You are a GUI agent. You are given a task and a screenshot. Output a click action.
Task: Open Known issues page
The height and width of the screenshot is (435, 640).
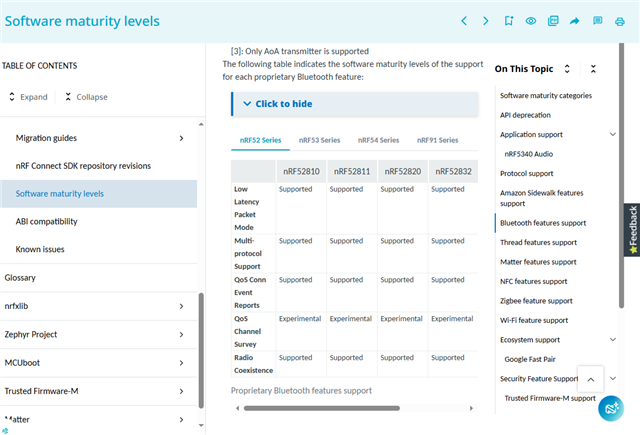pyautogui.click(x=40, y=249)
